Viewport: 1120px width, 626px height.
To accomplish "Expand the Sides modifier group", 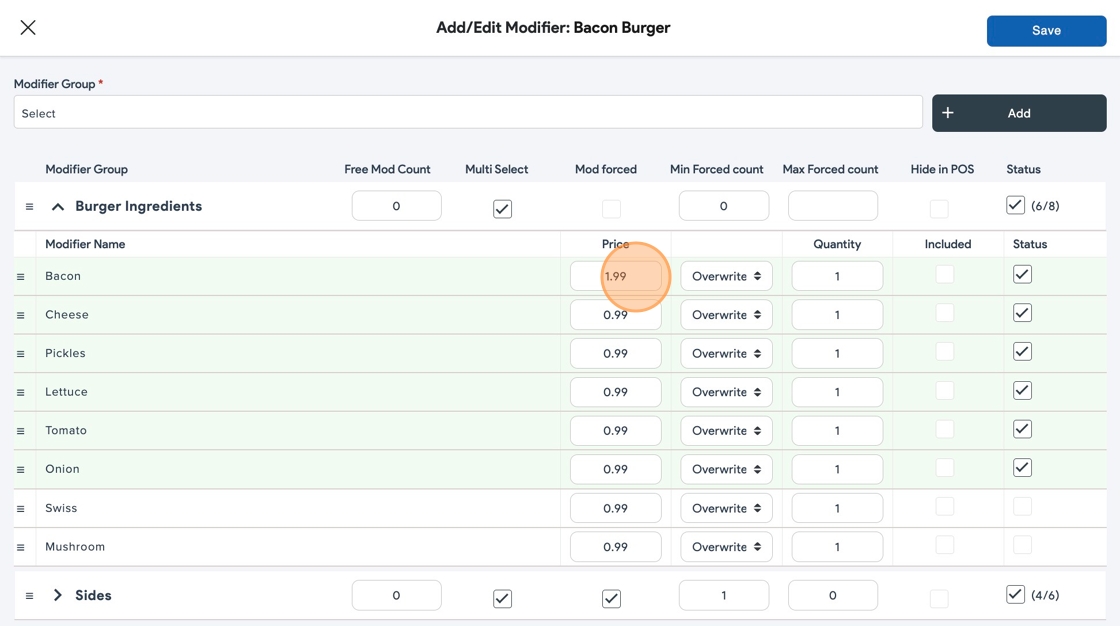I will pos(58,595).
